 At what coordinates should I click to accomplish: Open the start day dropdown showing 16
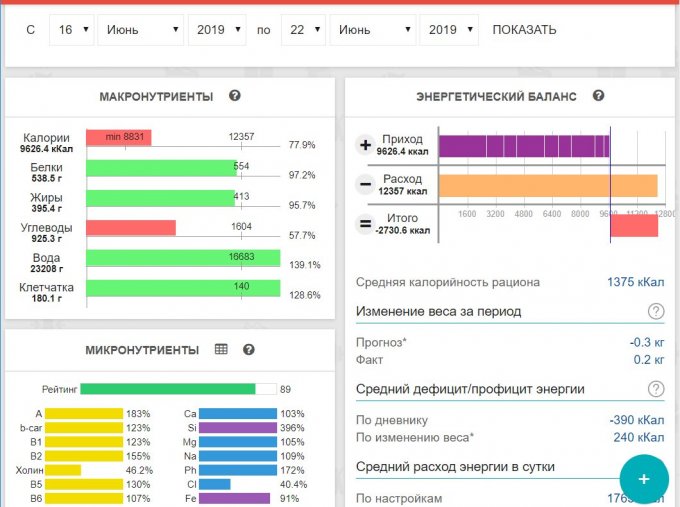(71, 30)
